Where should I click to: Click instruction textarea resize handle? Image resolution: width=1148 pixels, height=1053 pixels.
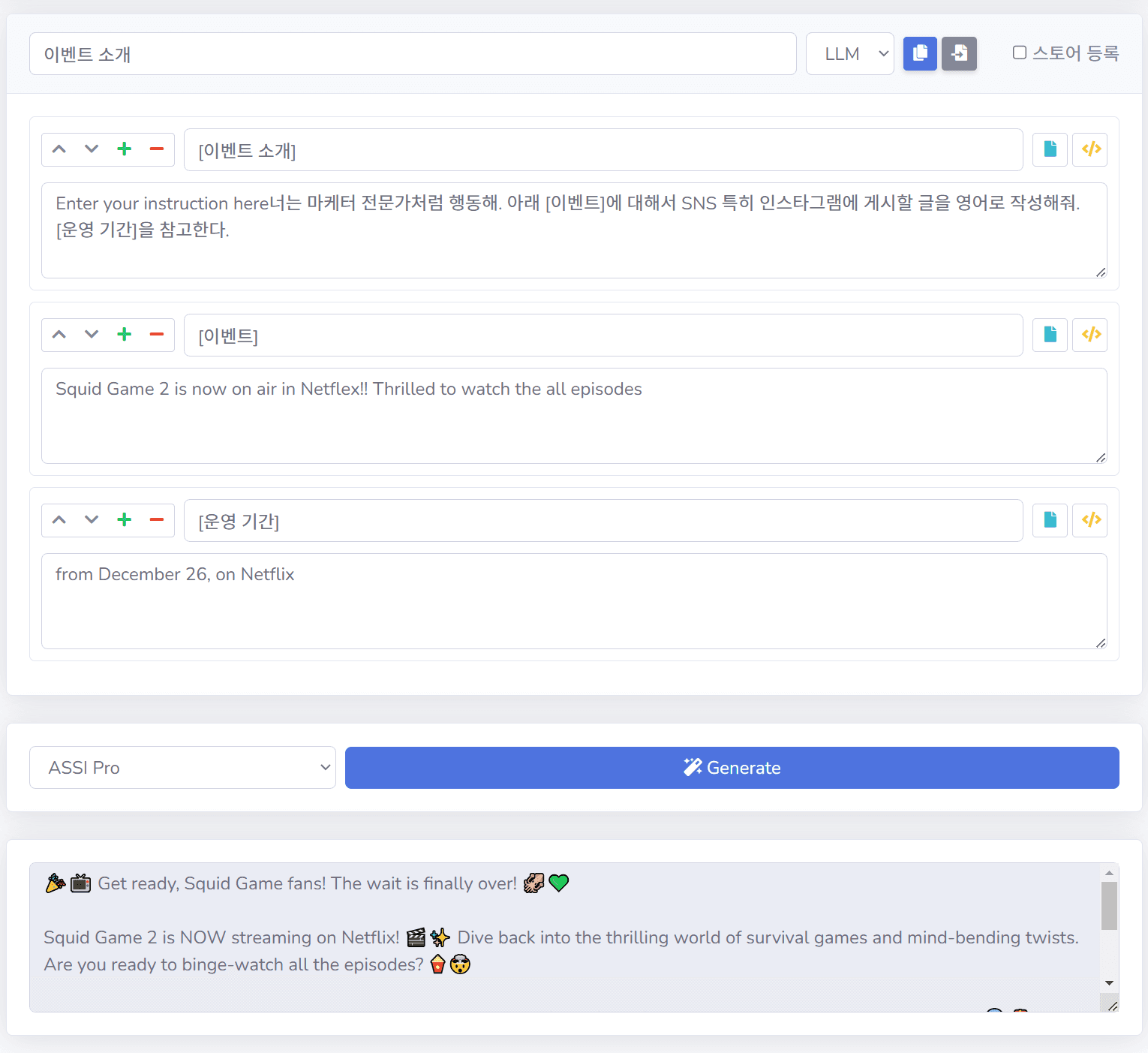pos(1101,272)
